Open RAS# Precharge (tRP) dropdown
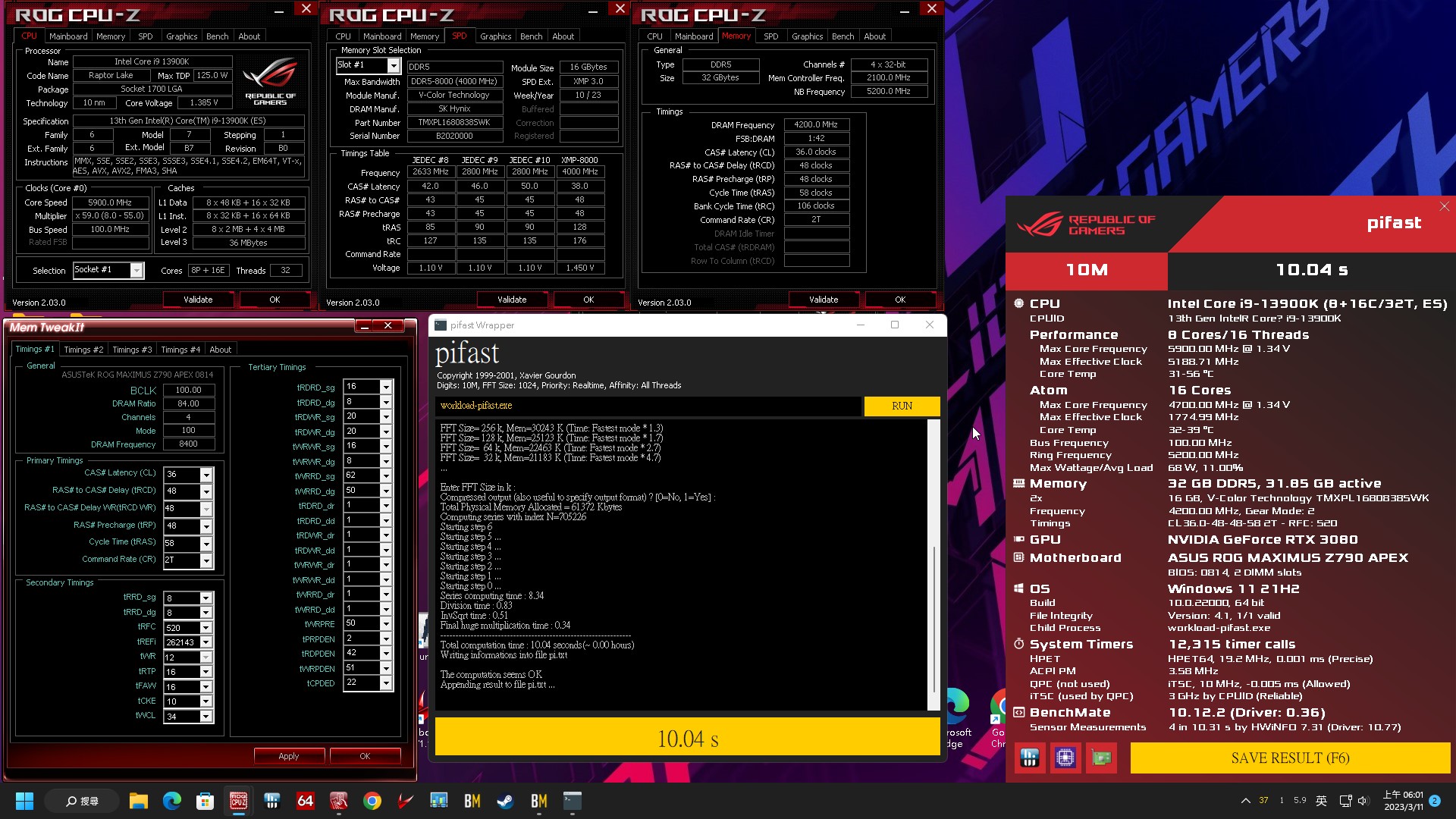The width and height of the screenshot is (1456, 819). 206,526
